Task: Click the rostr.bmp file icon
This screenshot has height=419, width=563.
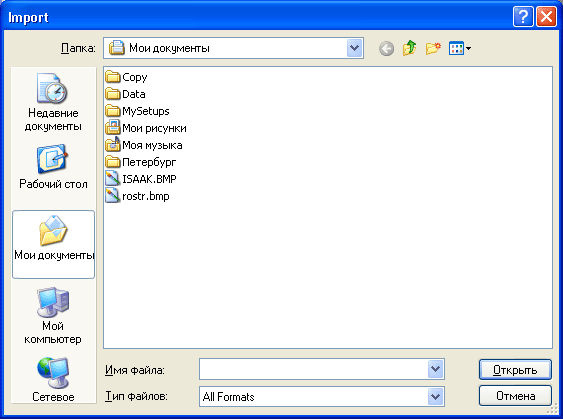Action: click(x=113, y=196)
